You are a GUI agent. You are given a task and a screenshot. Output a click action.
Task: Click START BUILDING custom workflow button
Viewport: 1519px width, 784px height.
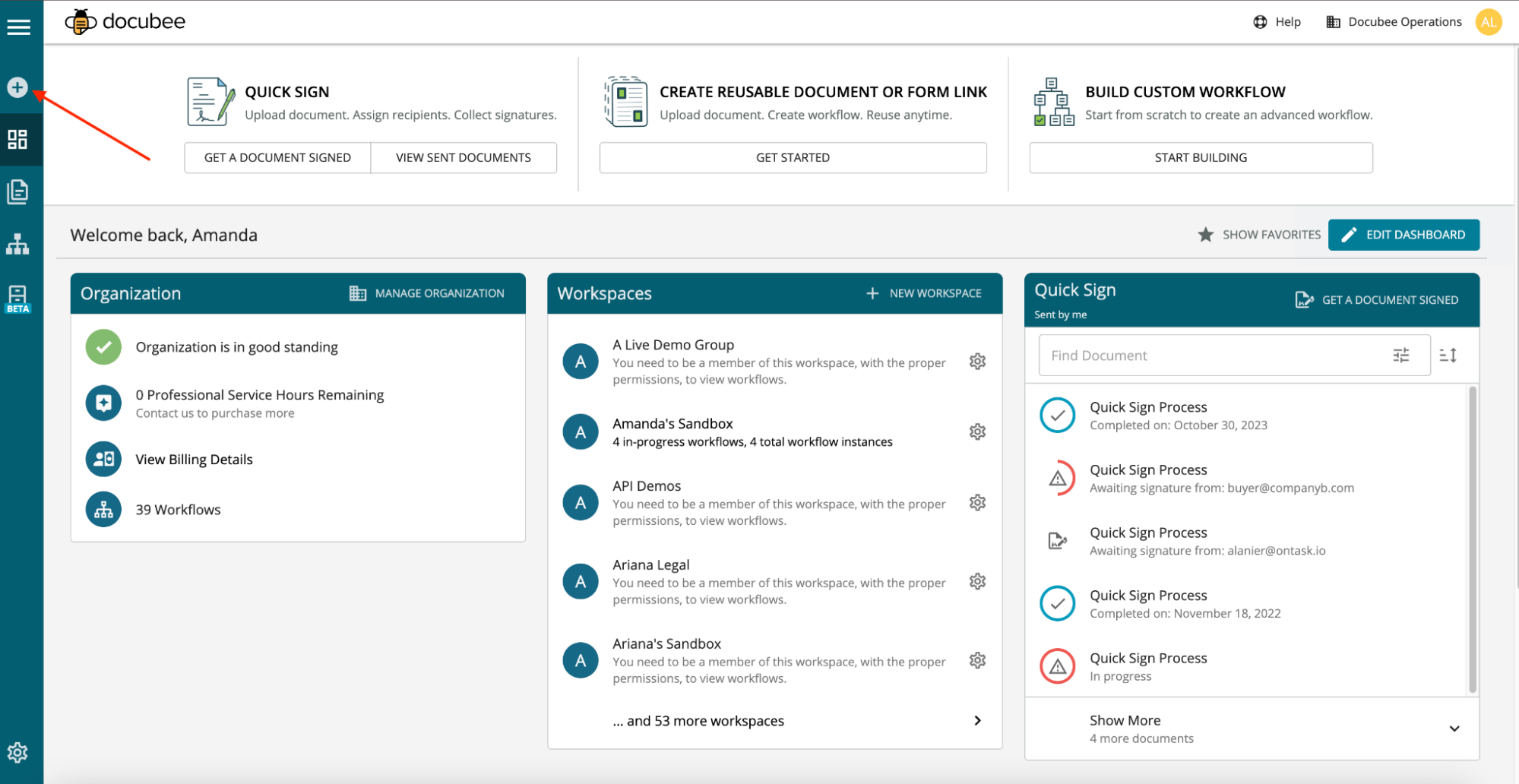click(1201, 157)
